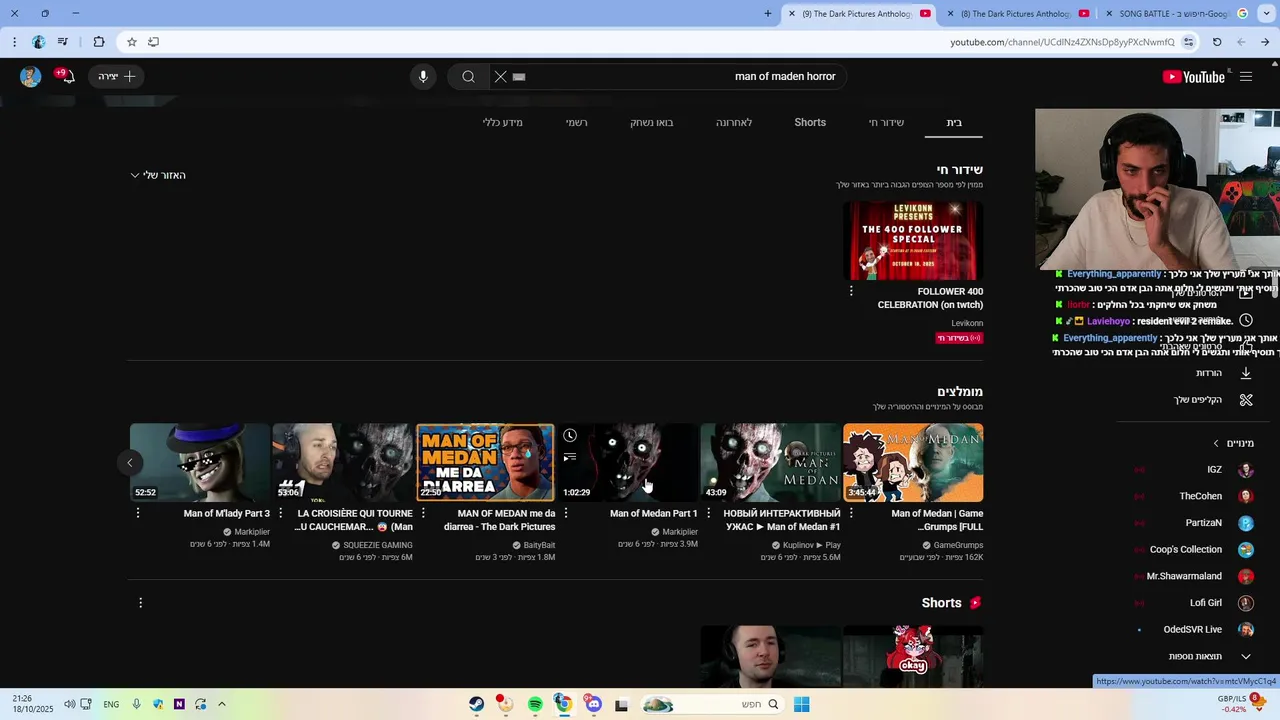Open the OdedSVR Live subscription
Image resolution: width=1280 pixels, height=720 pixels.
1195,630
